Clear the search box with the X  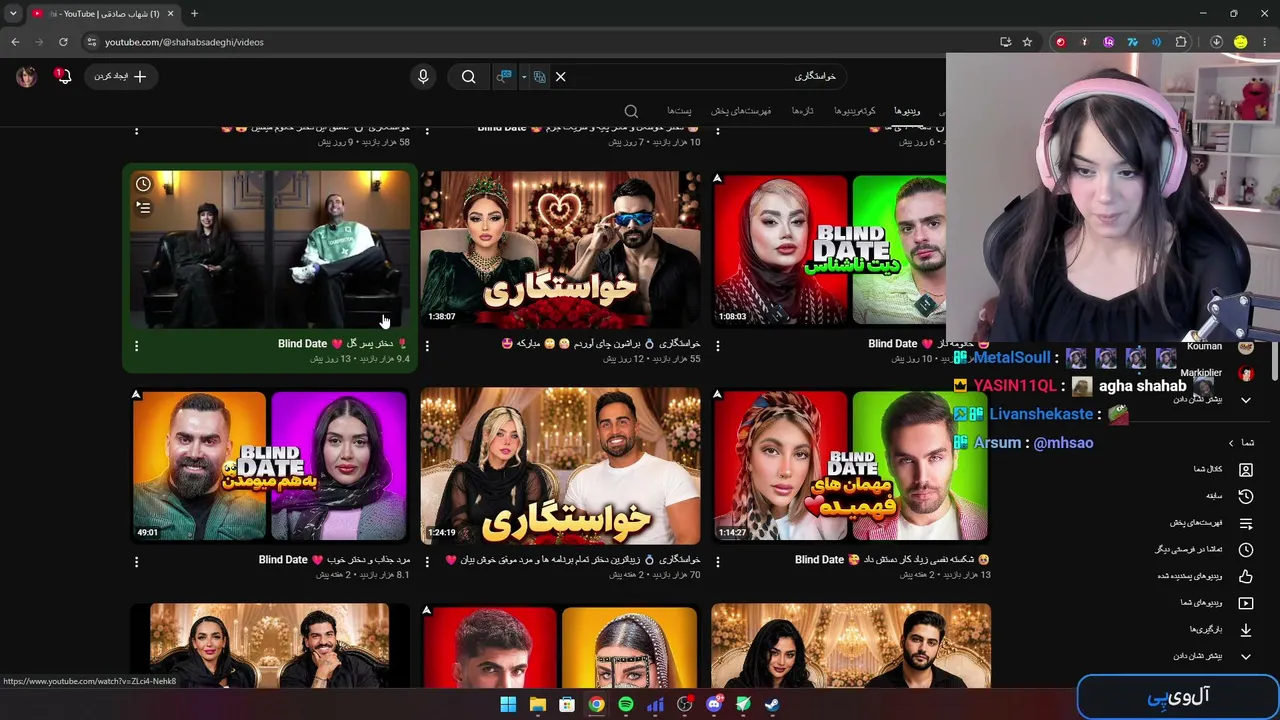tap(560, 77)
